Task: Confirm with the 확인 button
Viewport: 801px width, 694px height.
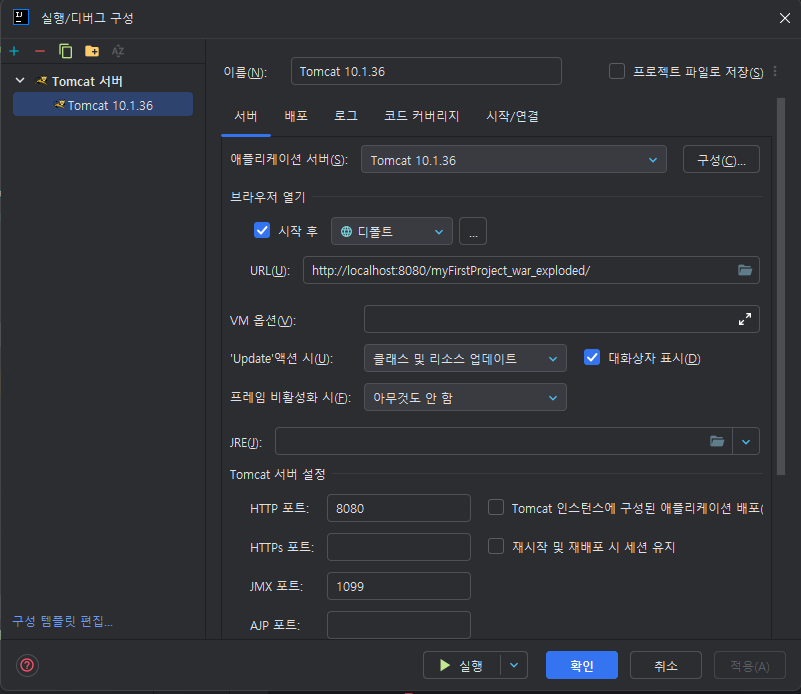Action: 581,665
